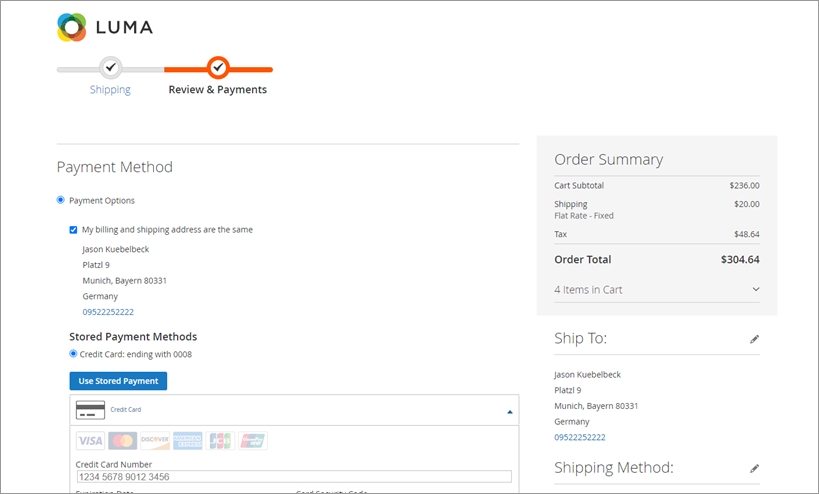Uncheck billing and shipping address are the same
This screenshot has width=819, height=494.
(x=73, y=229)
